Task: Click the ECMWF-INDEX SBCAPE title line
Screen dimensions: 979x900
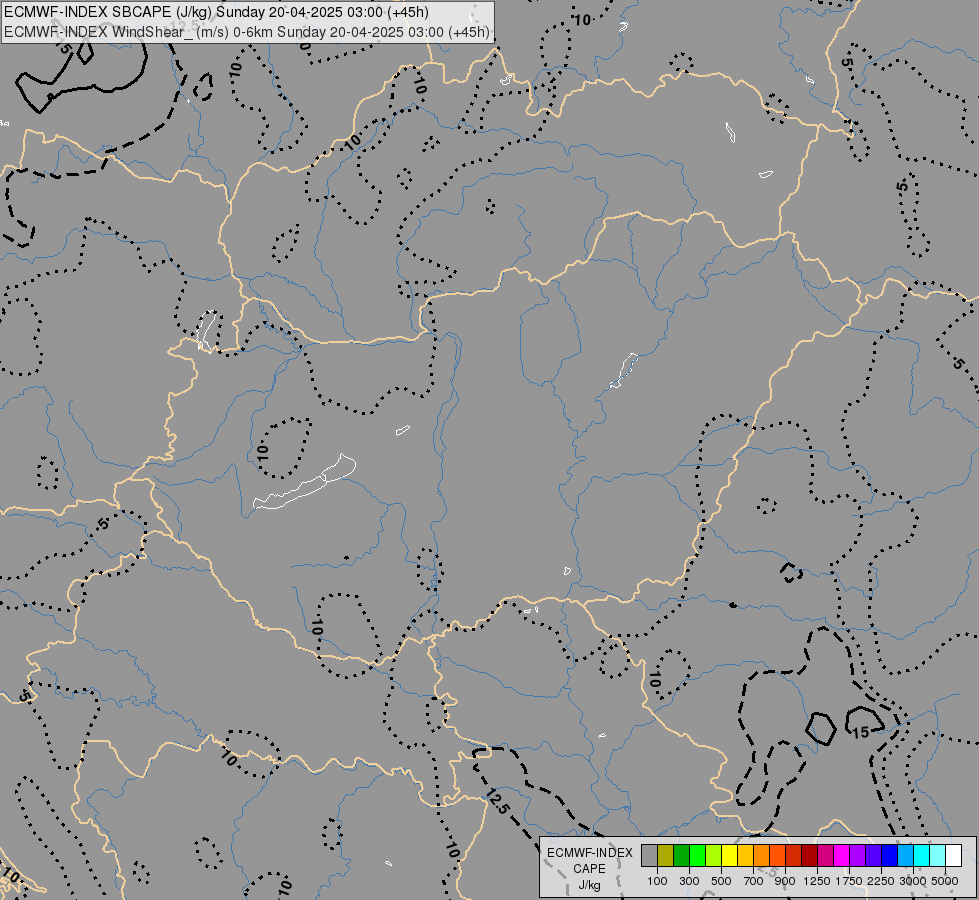Action: (x=216, y=12)
